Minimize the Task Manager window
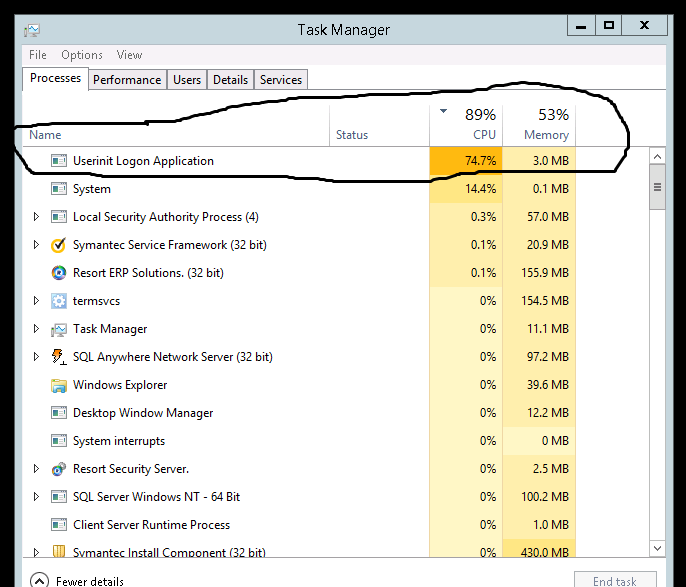Screen dimensions: 686x587 [x=581, y=25]
